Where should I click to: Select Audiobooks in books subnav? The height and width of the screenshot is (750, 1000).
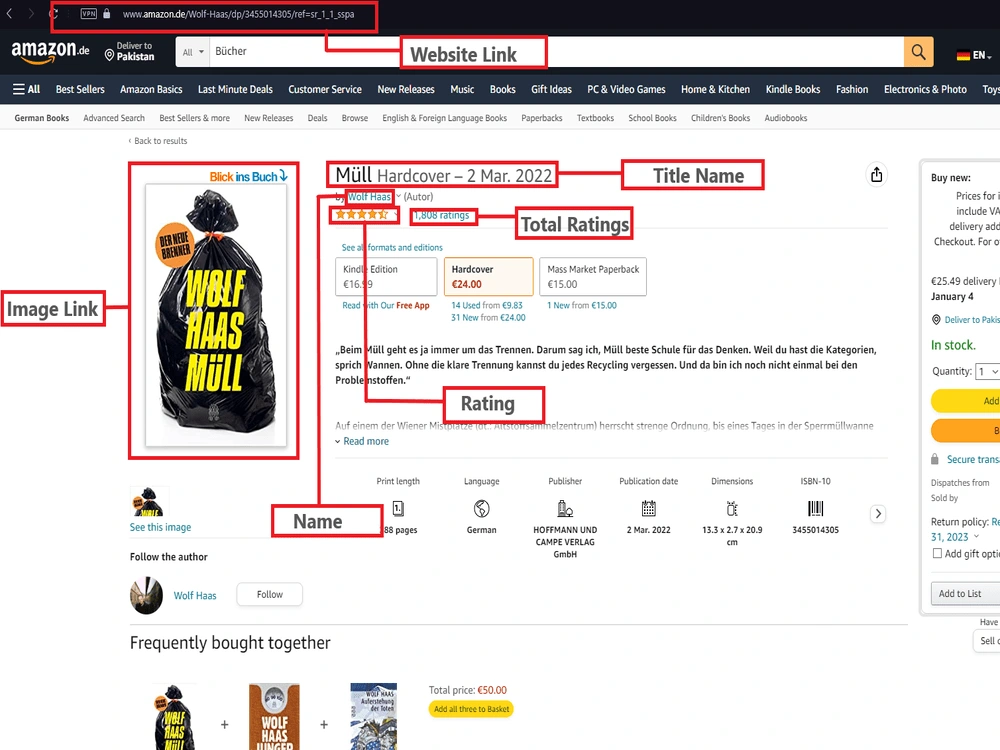tap(786, 118)
